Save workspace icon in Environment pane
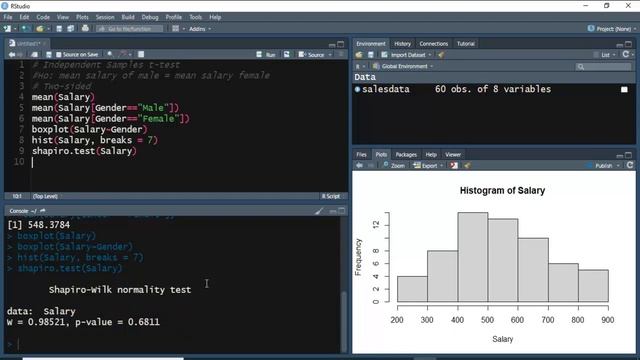 371,55
